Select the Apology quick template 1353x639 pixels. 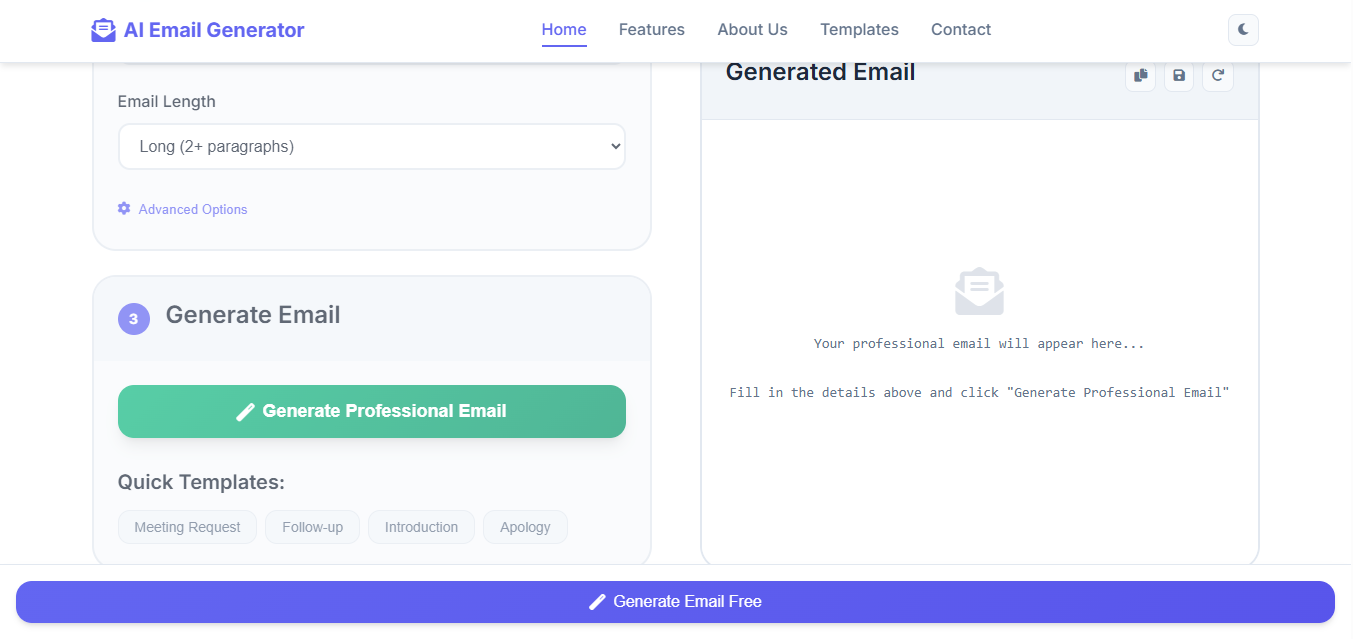525,527
